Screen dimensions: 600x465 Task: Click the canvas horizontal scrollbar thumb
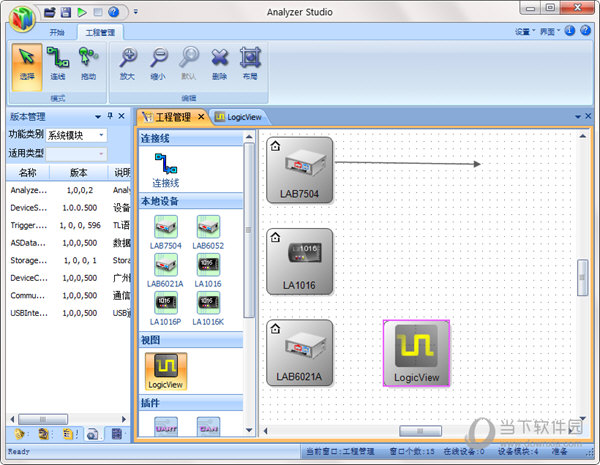tap(420, 431)
